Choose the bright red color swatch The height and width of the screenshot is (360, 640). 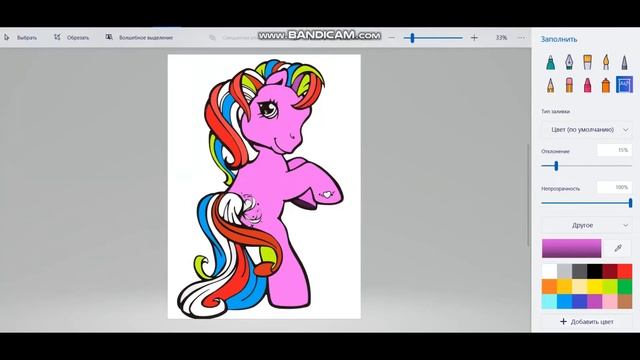[624, 271]
